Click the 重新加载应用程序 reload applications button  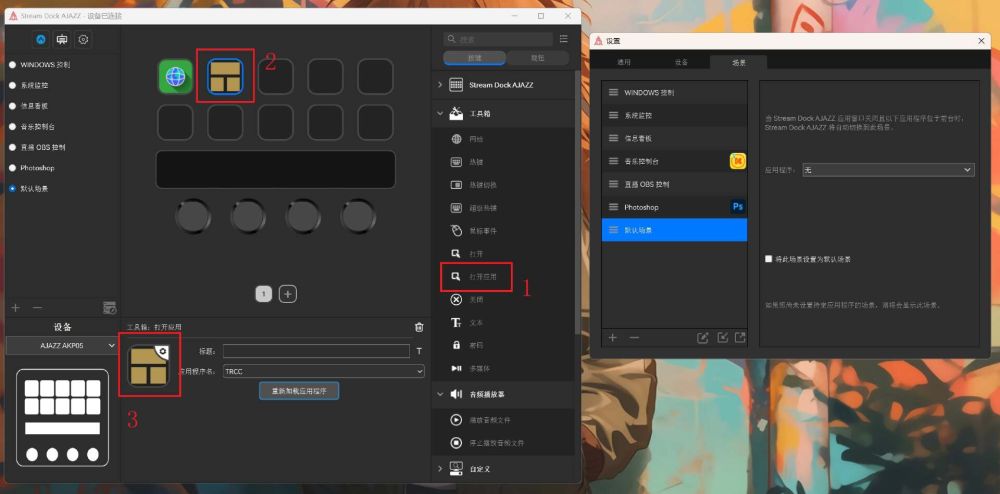point(299,391)
